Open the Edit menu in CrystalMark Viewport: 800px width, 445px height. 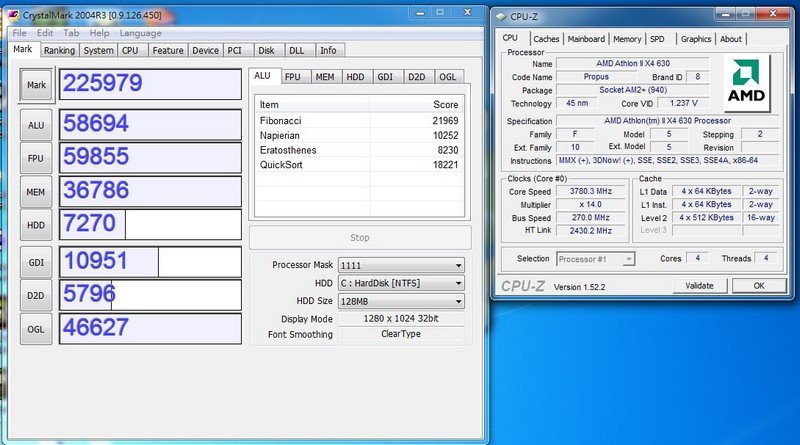click(45, 33)
